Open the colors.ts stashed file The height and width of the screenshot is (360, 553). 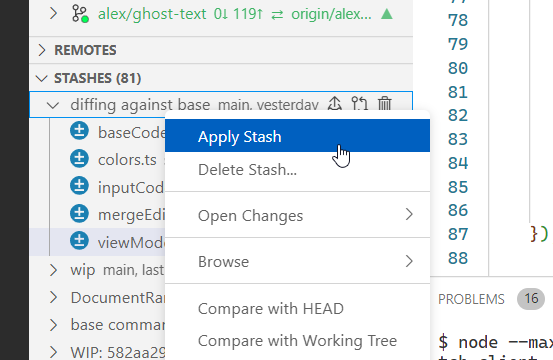click(x=127, y=160)
